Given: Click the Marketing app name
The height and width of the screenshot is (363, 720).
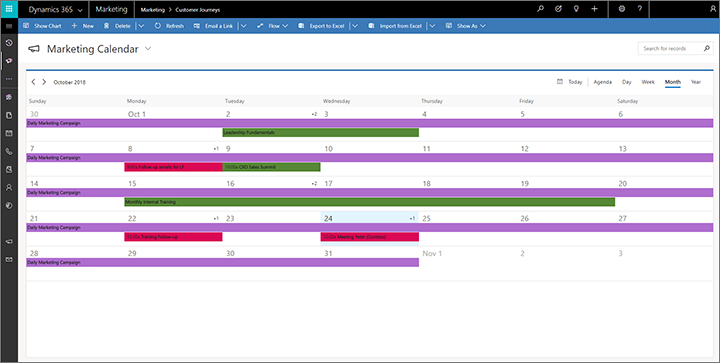Looking at the screenshot, I should 112,9.
